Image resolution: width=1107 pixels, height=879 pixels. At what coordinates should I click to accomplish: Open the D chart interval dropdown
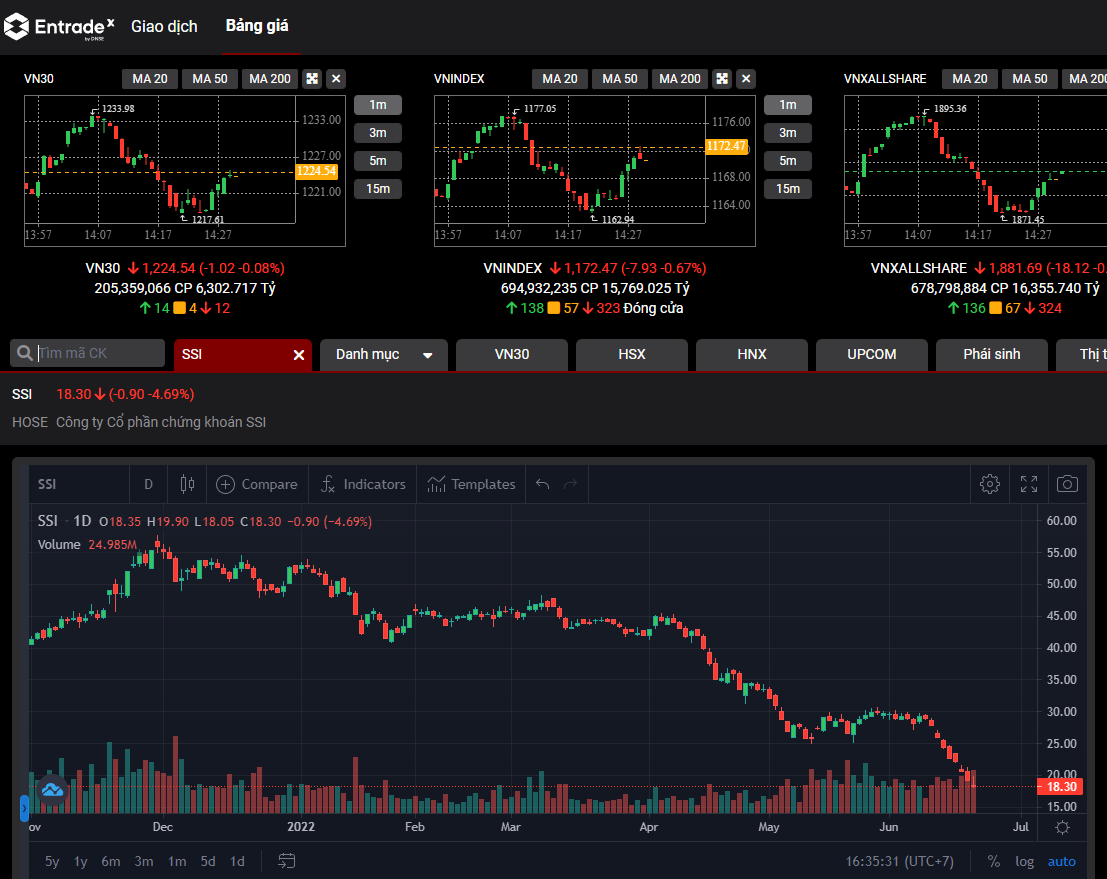(x=148, y=484)
